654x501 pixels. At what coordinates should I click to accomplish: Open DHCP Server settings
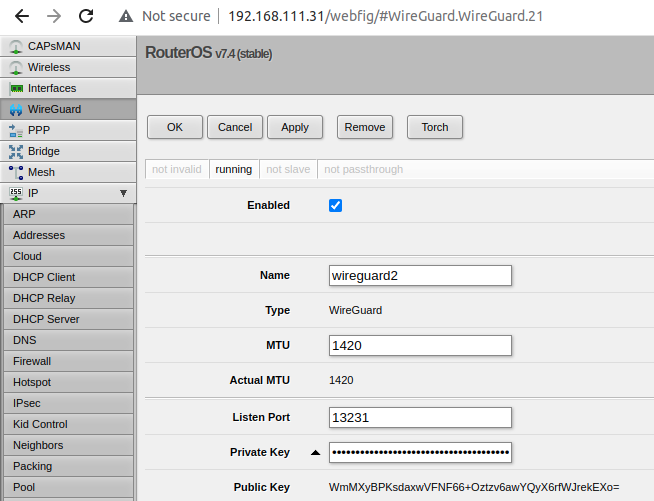pyautogui.click(x=68, y=319)
